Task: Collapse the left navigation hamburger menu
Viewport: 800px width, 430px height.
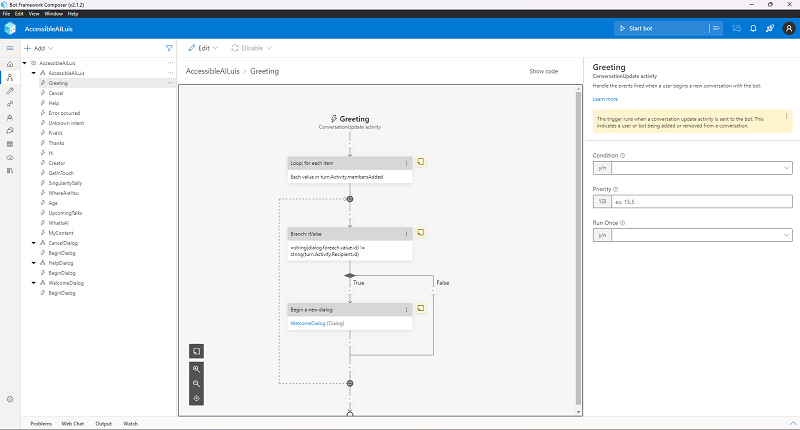Action: (x=10, y=48)
